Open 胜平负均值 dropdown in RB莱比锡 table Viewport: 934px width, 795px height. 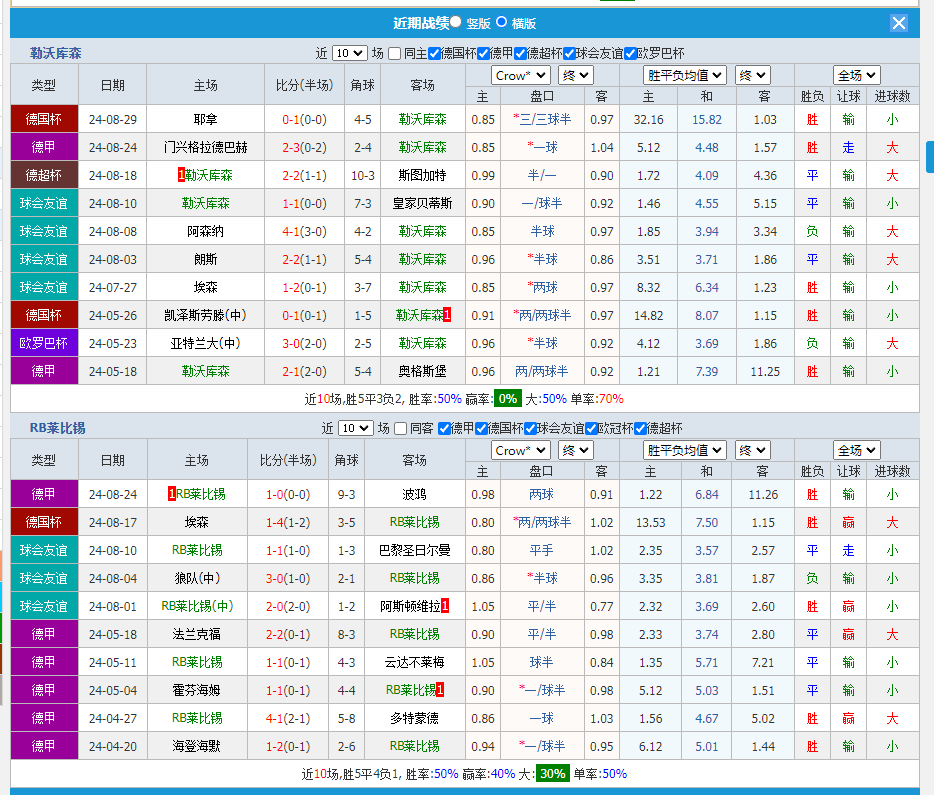pyautogui.click(x=684, y=450)
